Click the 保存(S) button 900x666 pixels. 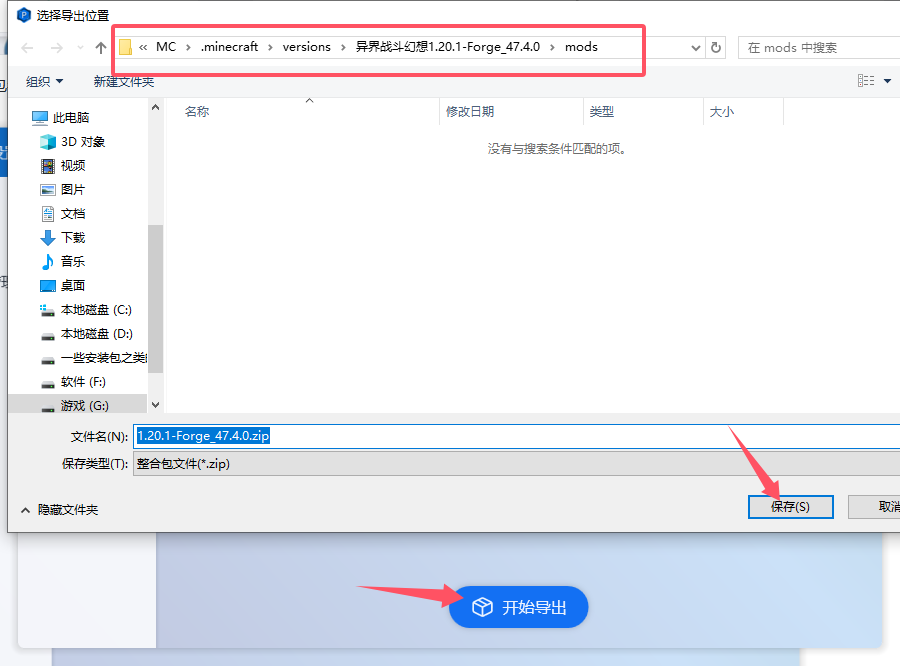point(790,507)
